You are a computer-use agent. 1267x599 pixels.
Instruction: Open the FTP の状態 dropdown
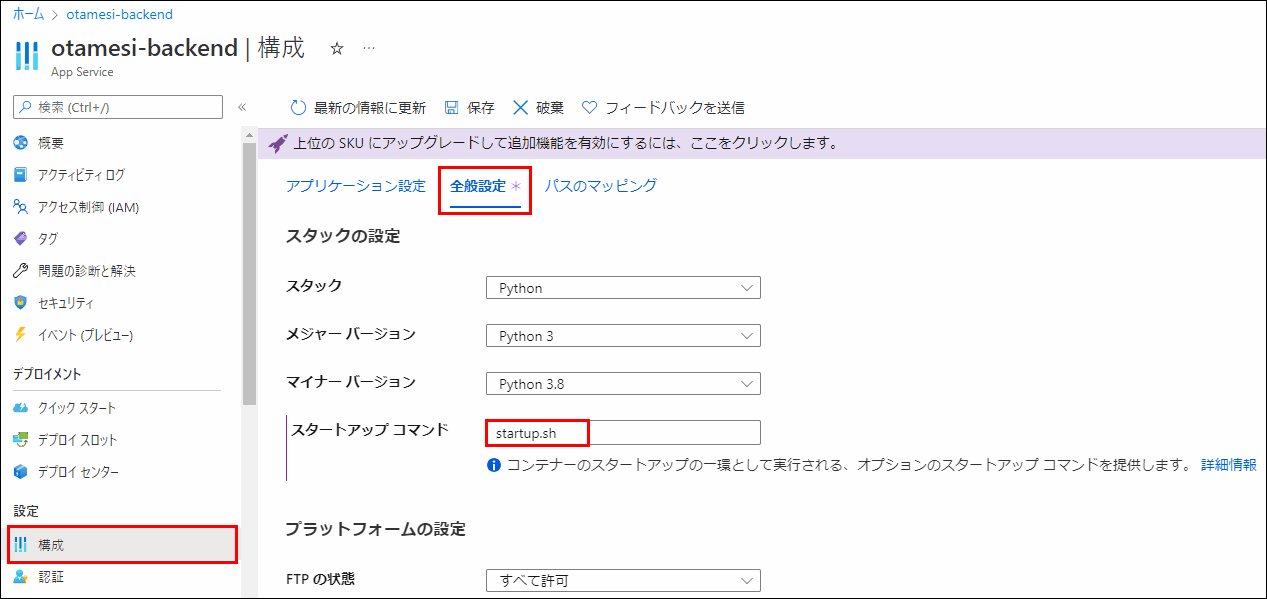coord(623,580)
